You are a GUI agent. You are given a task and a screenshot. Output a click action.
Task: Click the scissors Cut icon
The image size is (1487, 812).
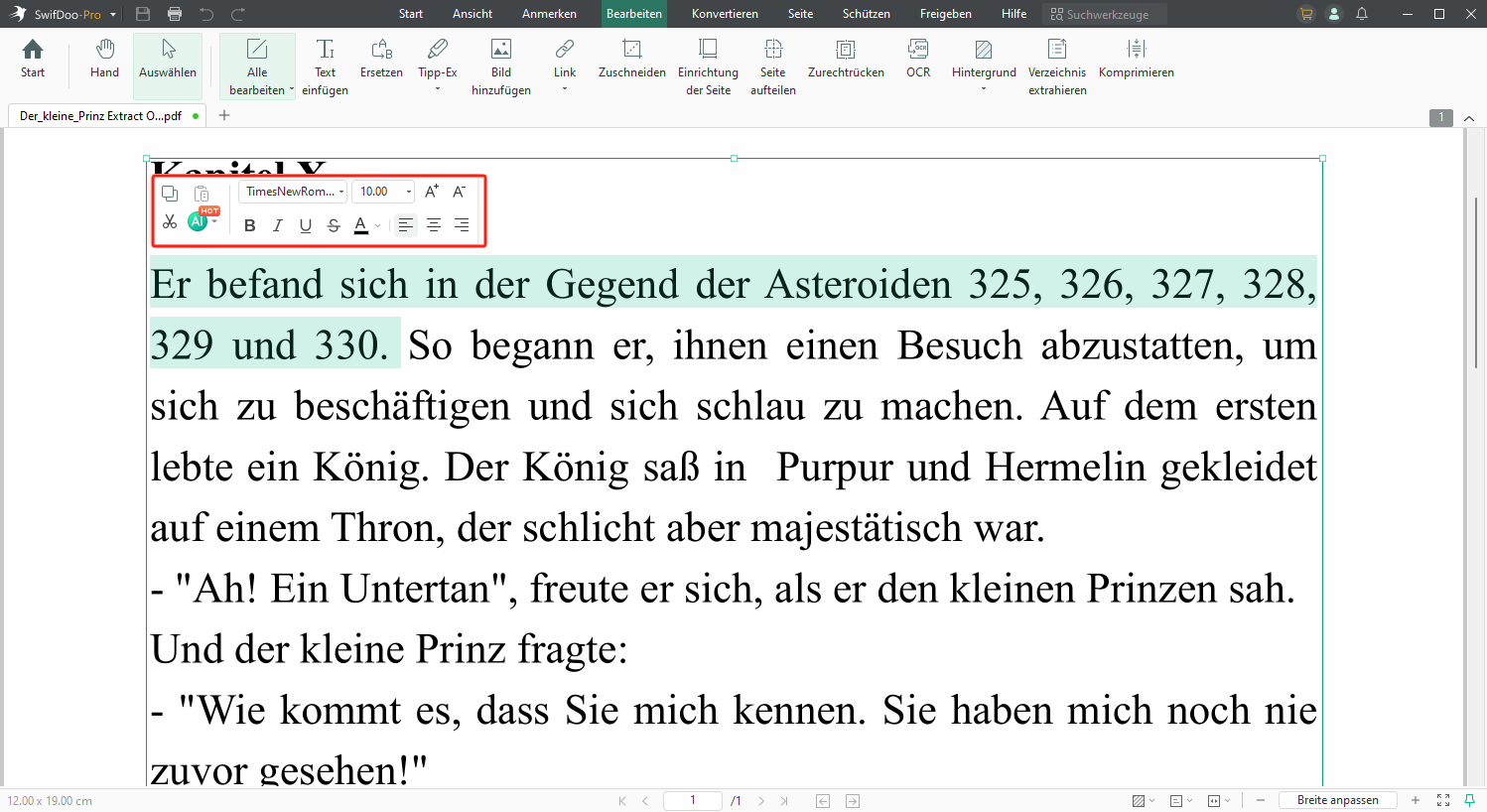[170, 222]
